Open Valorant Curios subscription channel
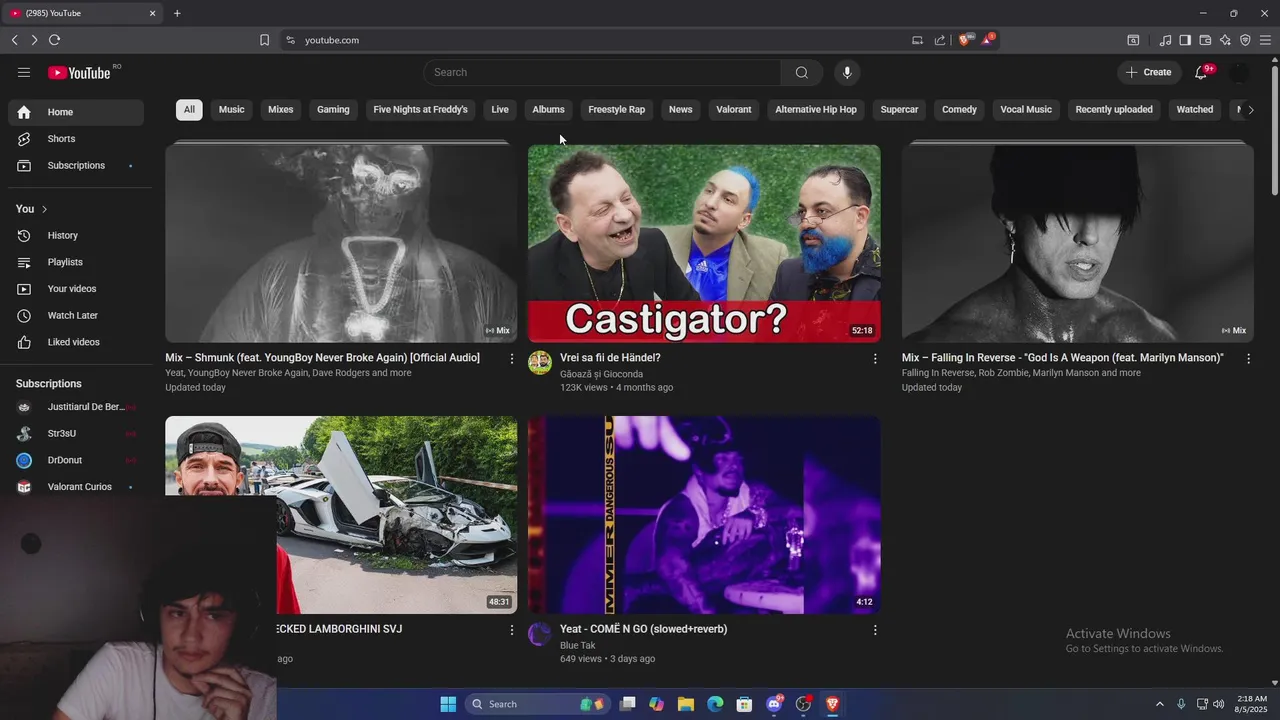 [76, 487]
